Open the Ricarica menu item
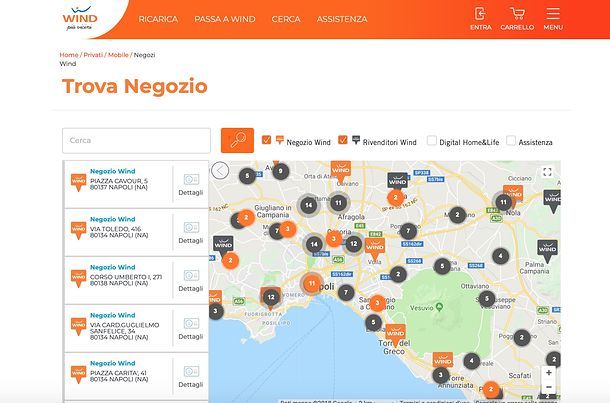 158,19
